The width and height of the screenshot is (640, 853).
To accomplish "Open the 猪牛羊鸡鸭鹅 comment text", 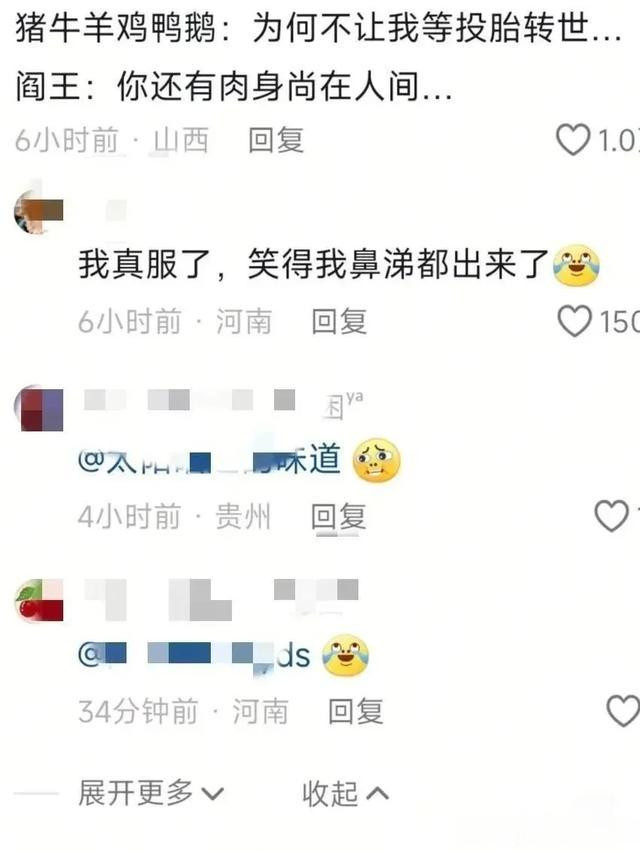I will tap(318, 57).
